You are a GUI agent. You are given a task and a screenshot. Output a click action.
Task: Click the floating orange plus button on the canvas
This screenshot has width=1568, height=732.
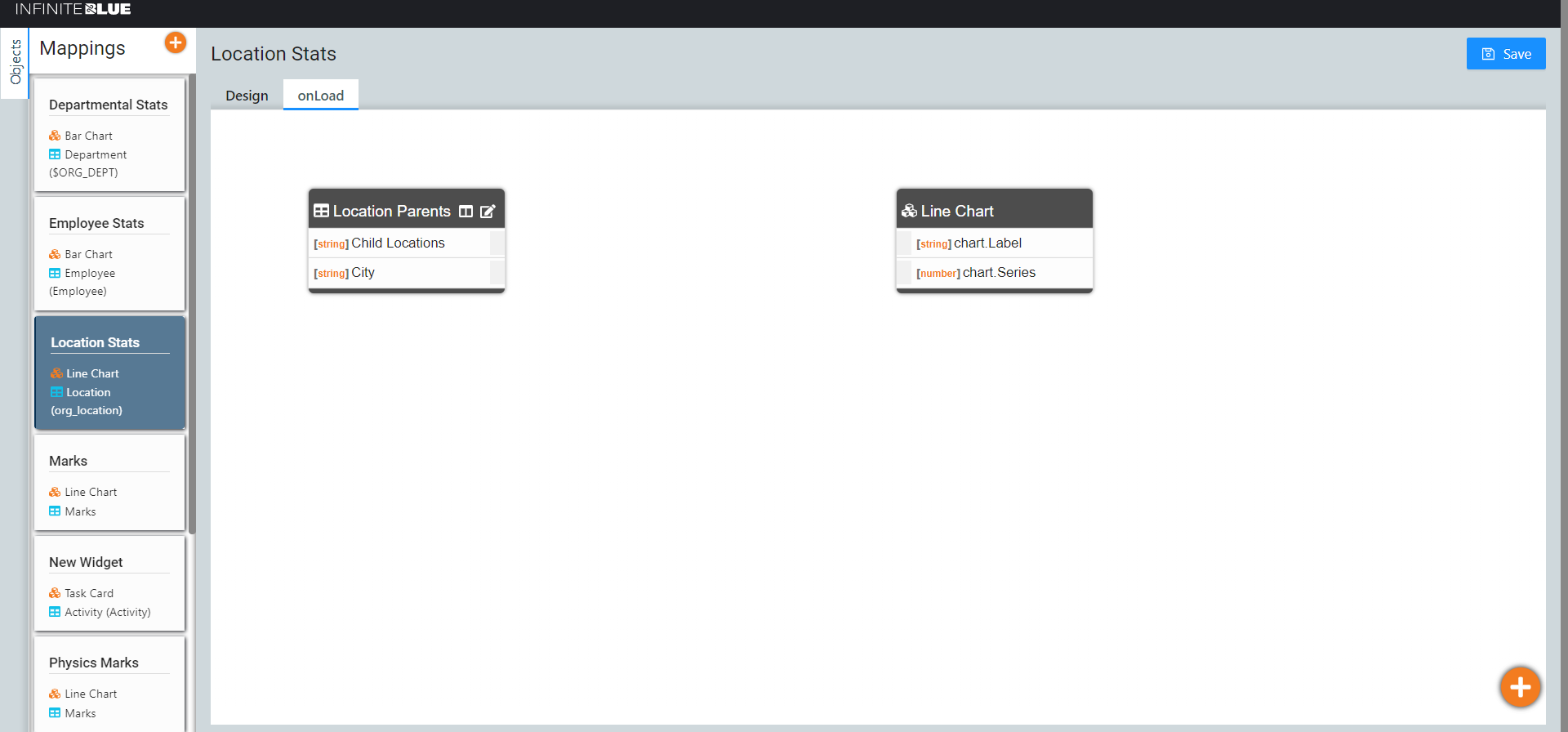(x=1520, y=687)
